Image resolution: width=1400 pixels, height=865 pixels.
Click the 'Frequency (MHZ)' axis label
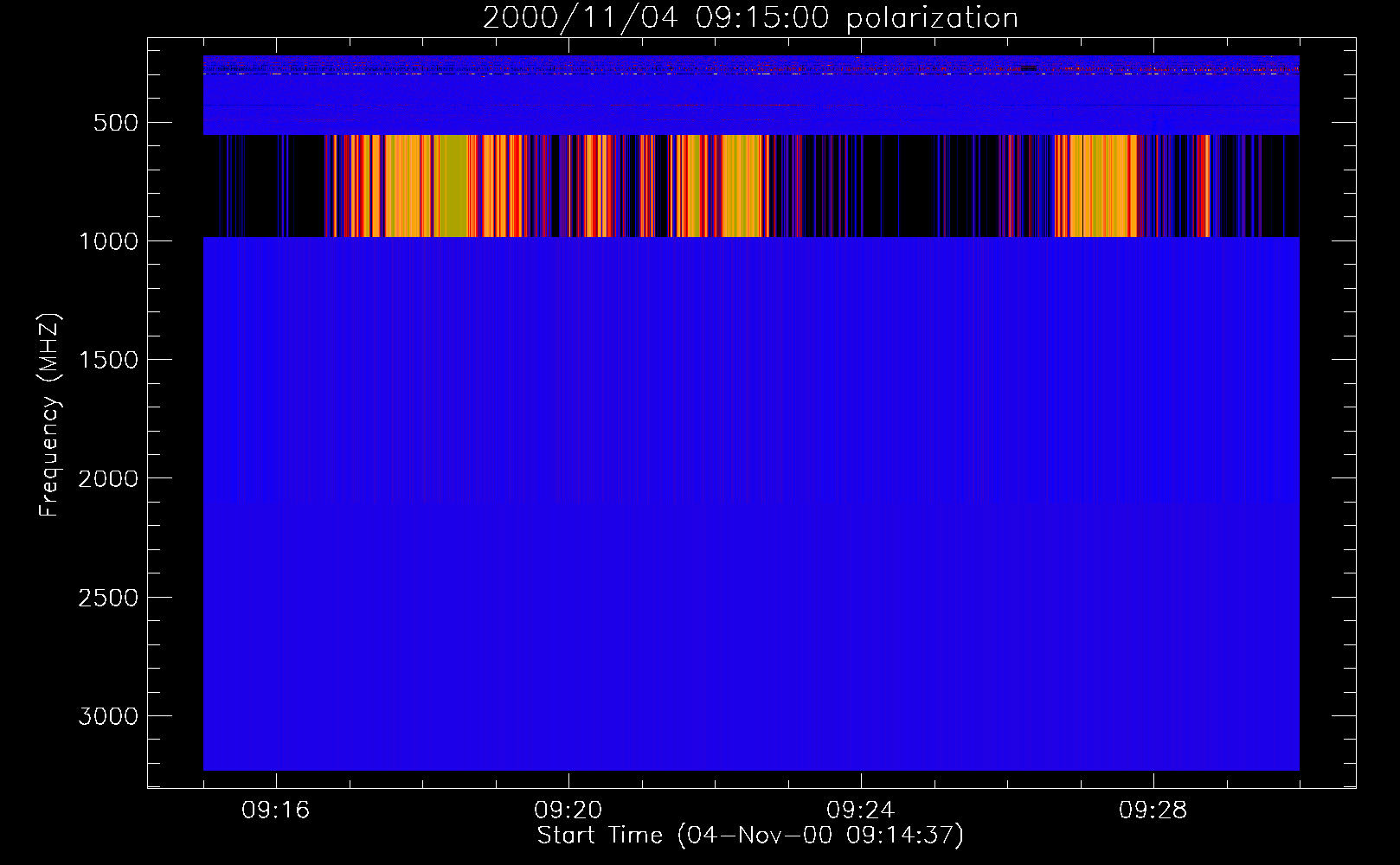pos(50,415)
